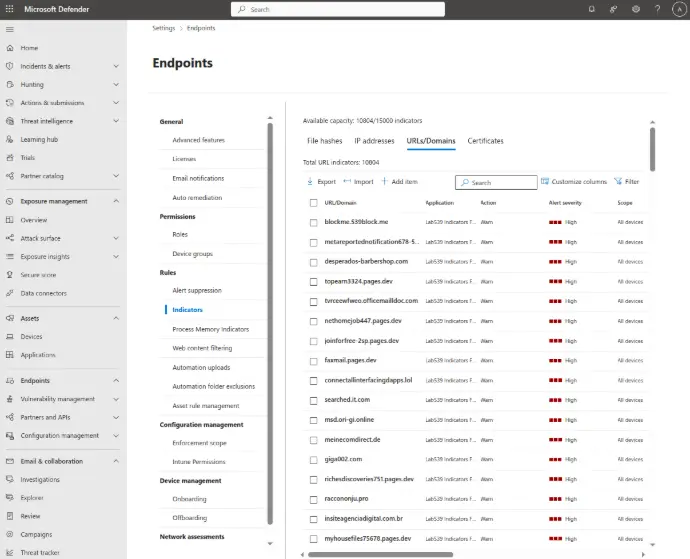690x559 pixels.
Task: Click the Data connectors icon
Action: [10, 293]
